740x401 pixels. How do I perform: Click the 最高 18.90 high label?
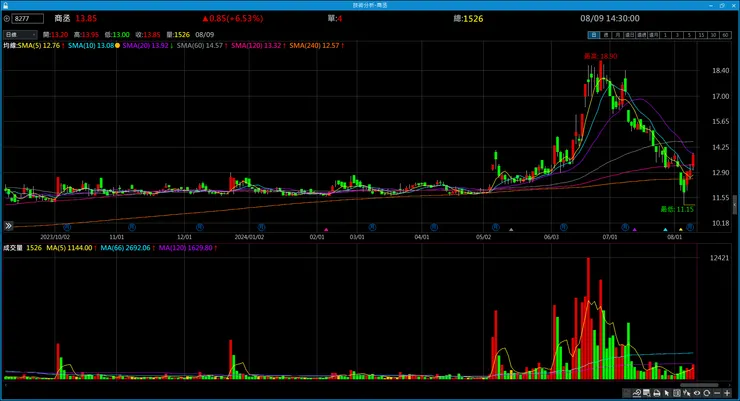[600, 56]
